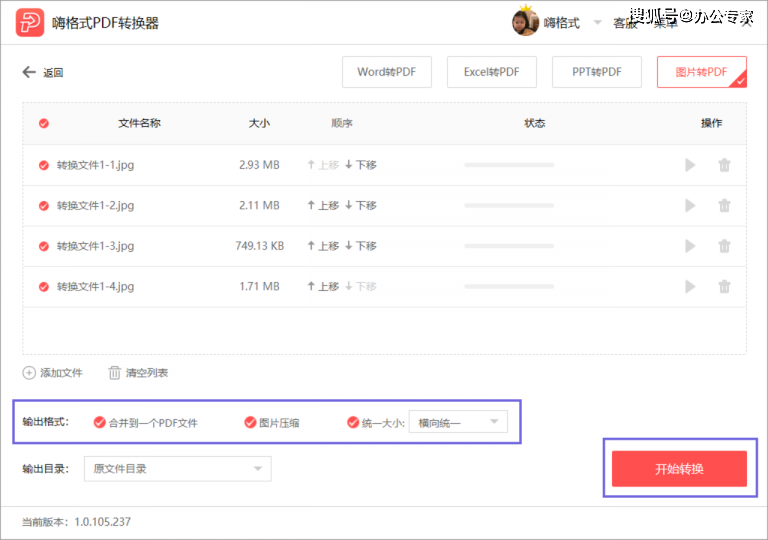Start converting 转换文件1-3.jpg with its play icon

point(690,246)
